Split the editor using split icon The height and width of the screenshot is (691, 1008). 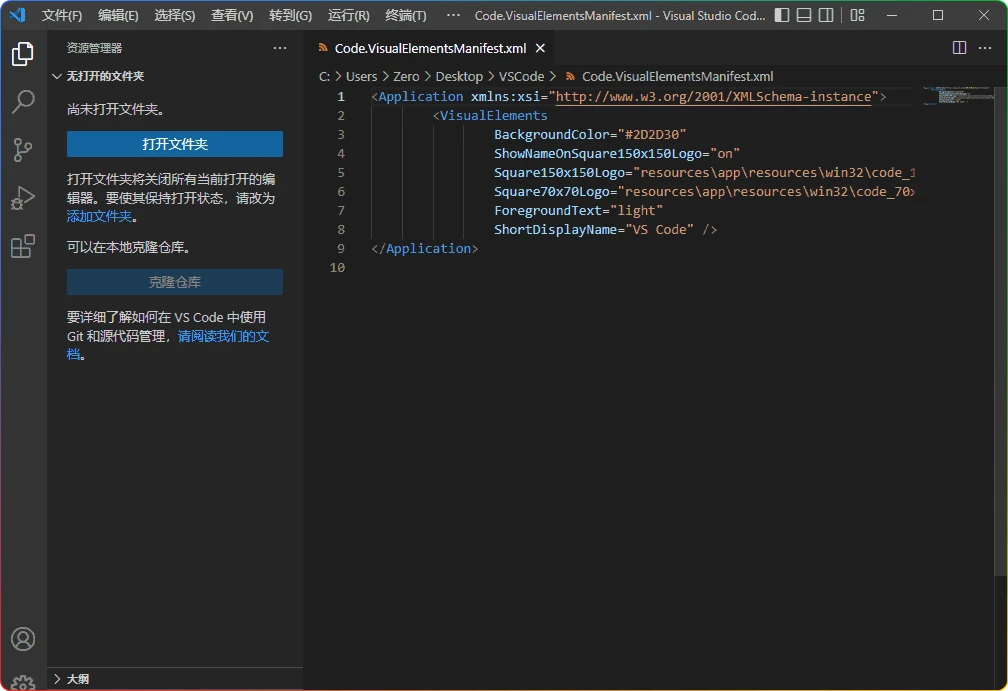[x=957, y=48]
